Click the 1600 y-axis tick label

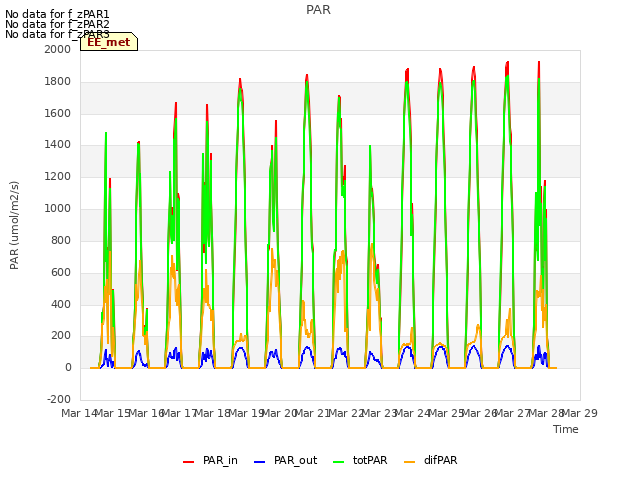[58, 113]
